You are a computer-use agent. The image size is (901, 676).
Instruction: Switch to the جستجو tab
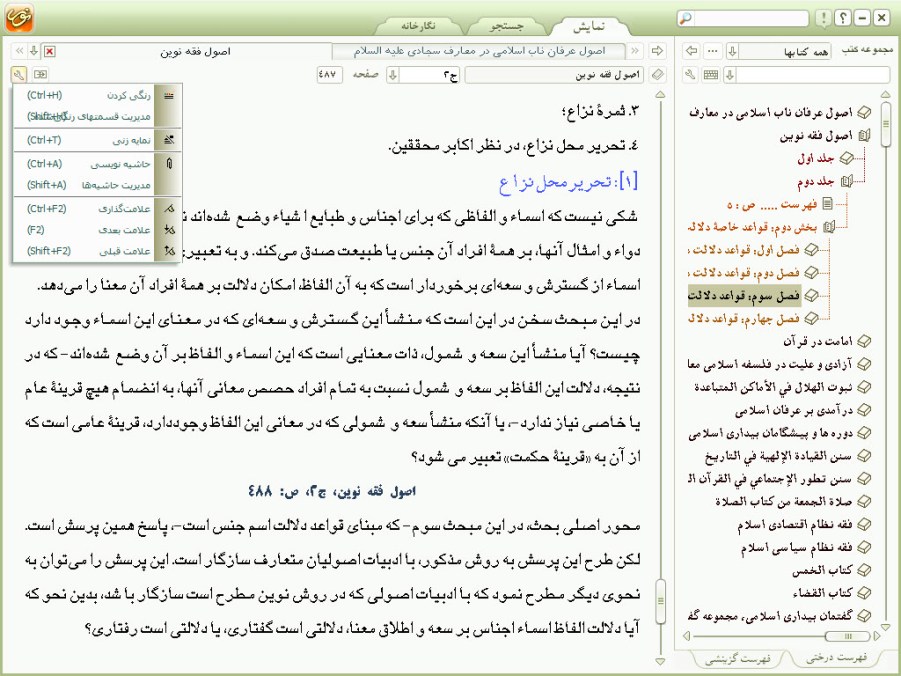(x=506, y=26)
